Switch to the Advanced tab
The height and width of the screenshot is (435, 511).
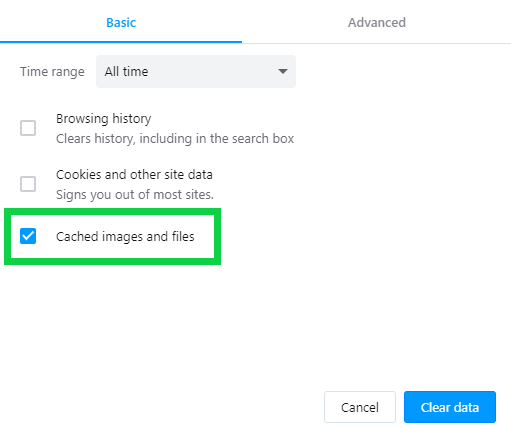coord(377,23)
